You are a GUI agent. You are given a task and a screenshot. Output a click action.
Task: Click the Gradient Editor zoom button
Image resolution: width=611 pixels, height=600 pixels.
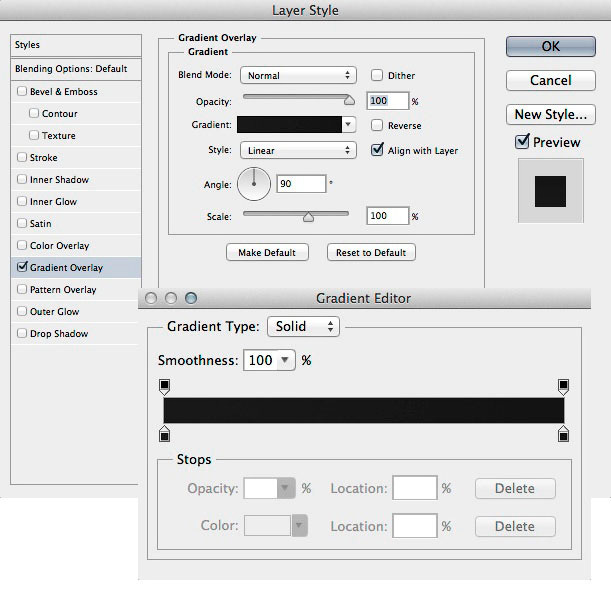pyautogui.click(x=191, y=298)
